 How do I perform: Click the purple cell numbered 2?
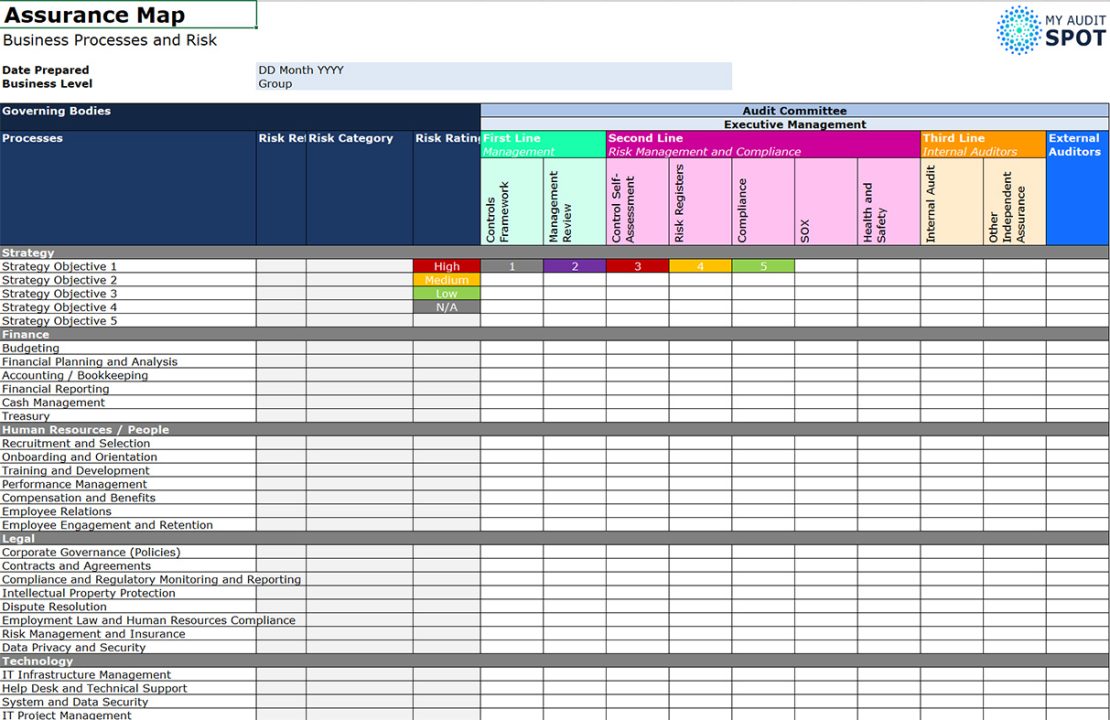[574, 267]
